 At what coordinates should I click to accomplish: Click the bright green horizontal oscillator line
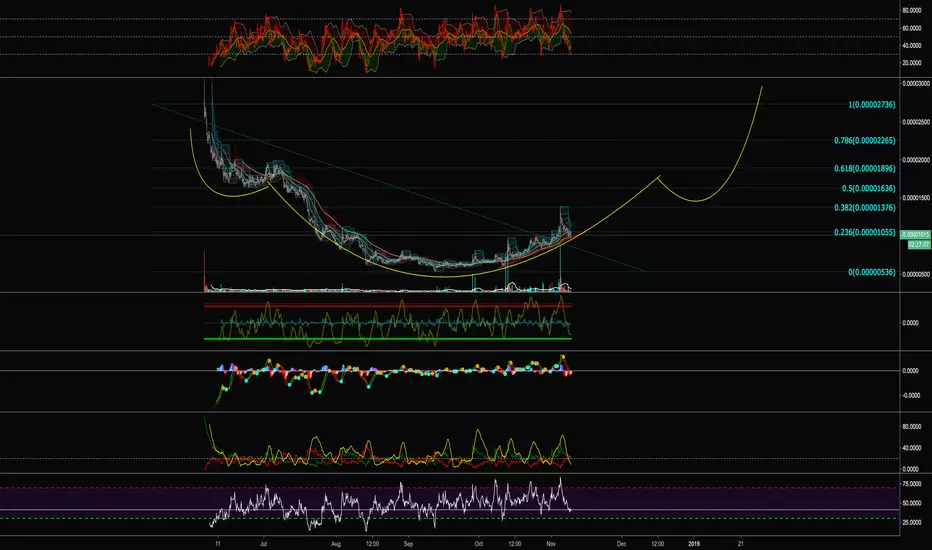point(388,339)
